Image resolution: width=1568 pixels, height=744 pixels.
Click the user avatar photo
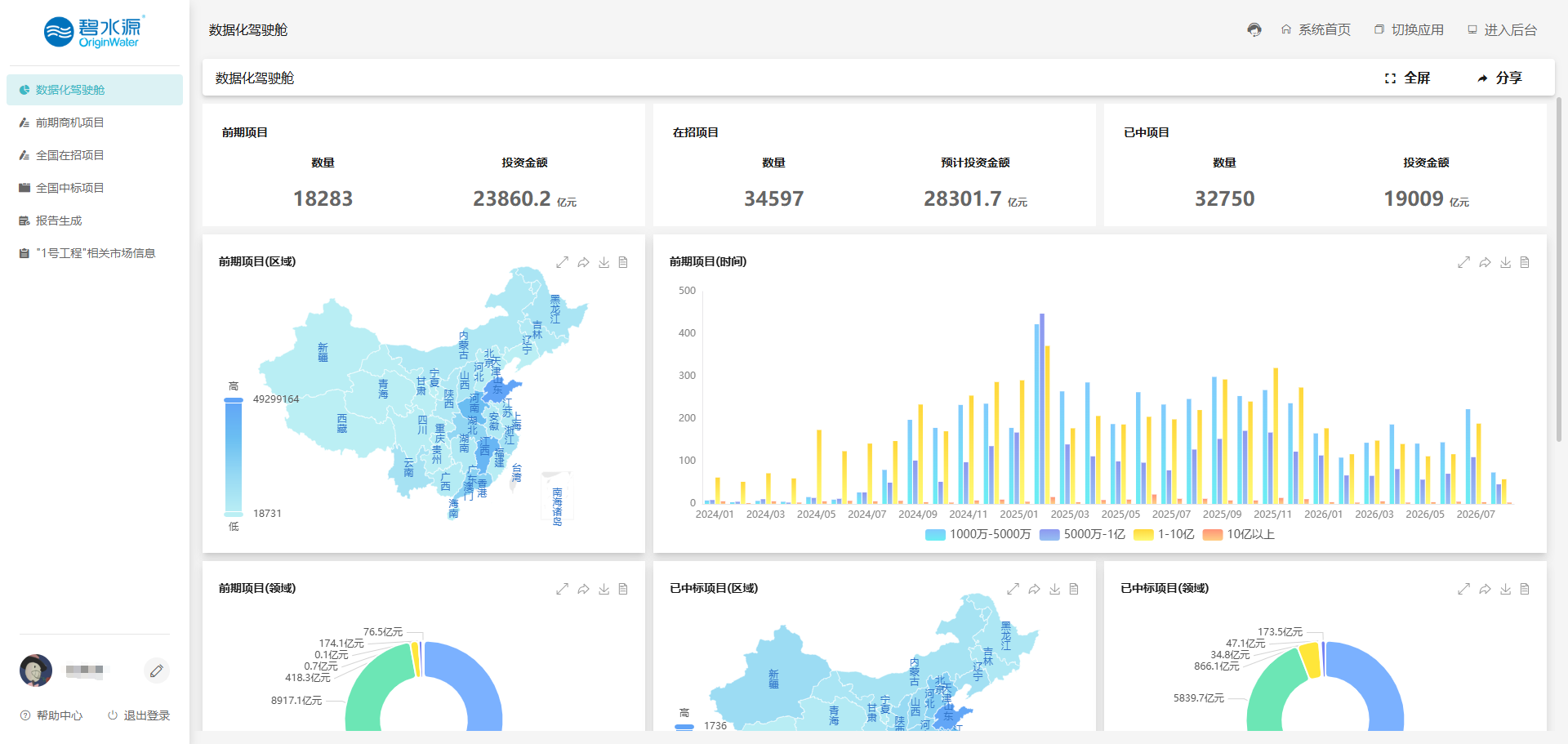click(x=36, y=670)
